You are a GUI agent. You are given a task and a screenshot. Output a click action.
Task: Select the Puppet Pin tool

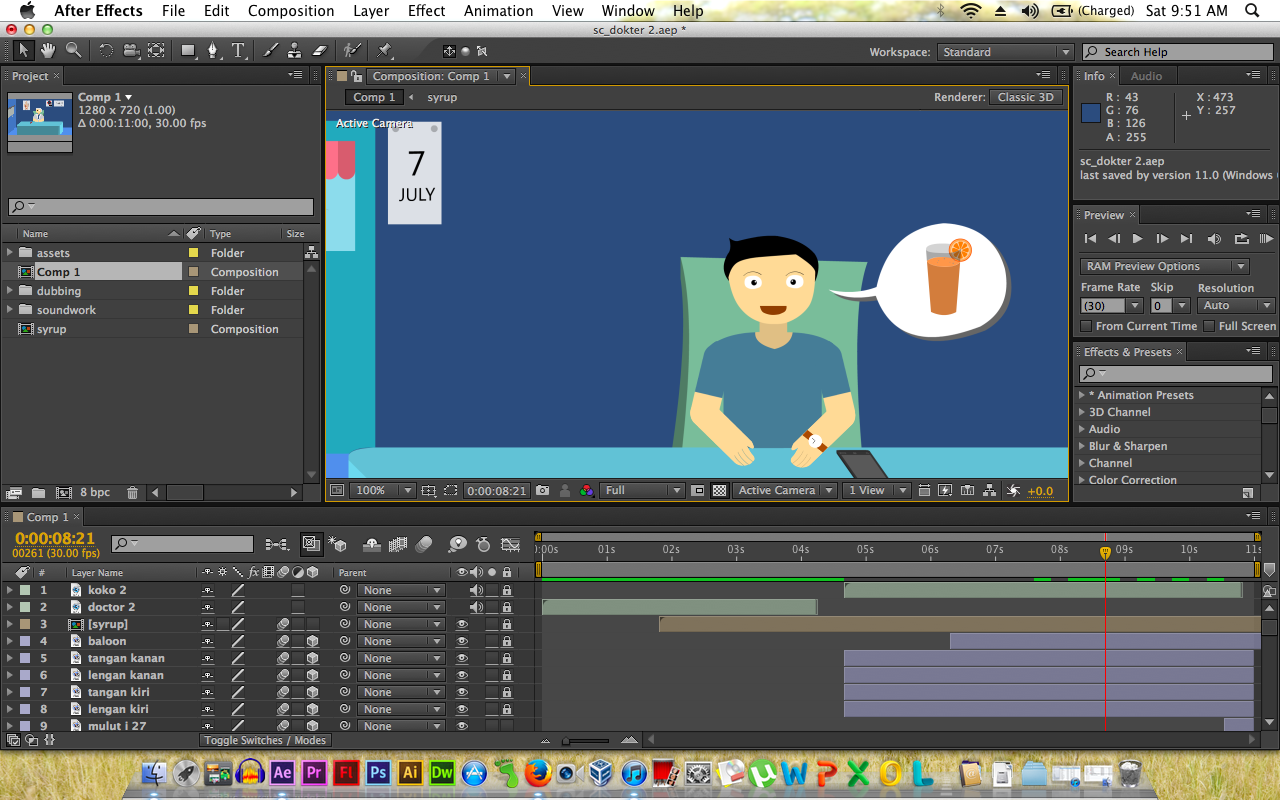[x=385, y=50]
